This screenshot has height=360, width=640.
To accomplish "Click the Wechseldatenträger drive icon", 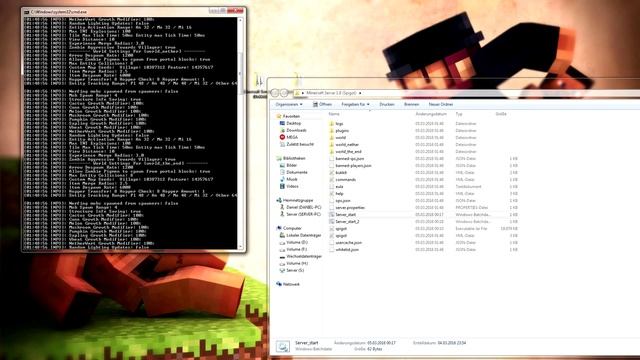I will click(282, 256).
